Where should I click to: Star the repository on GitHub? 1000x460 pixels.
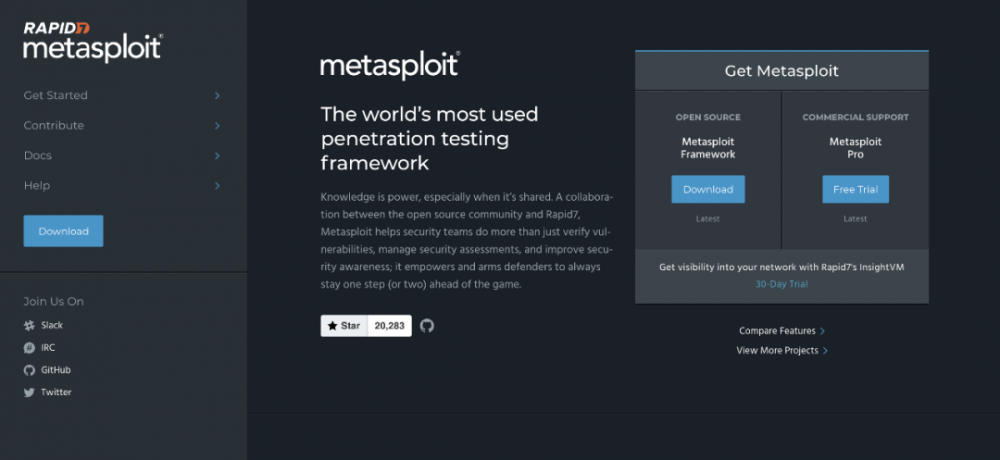(344, 326)
